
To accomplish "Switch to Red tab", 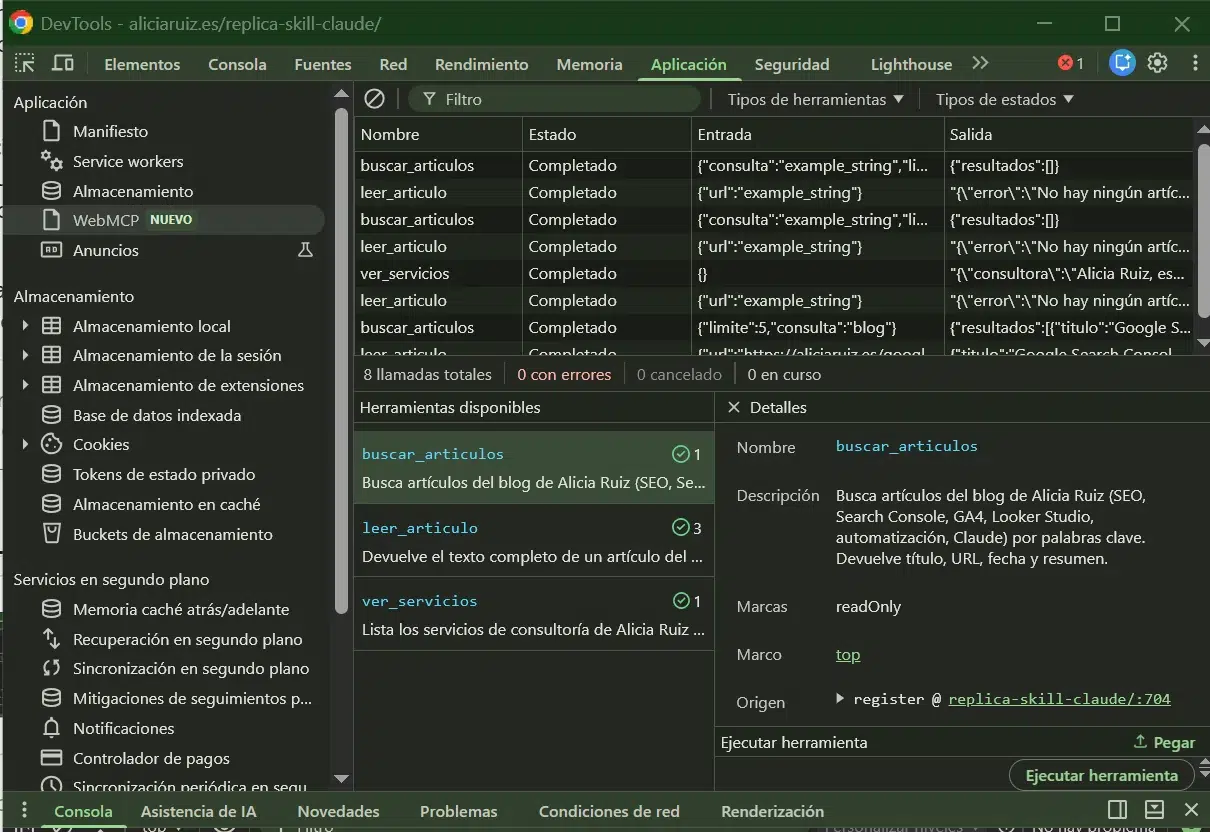I will pos(393,64).
